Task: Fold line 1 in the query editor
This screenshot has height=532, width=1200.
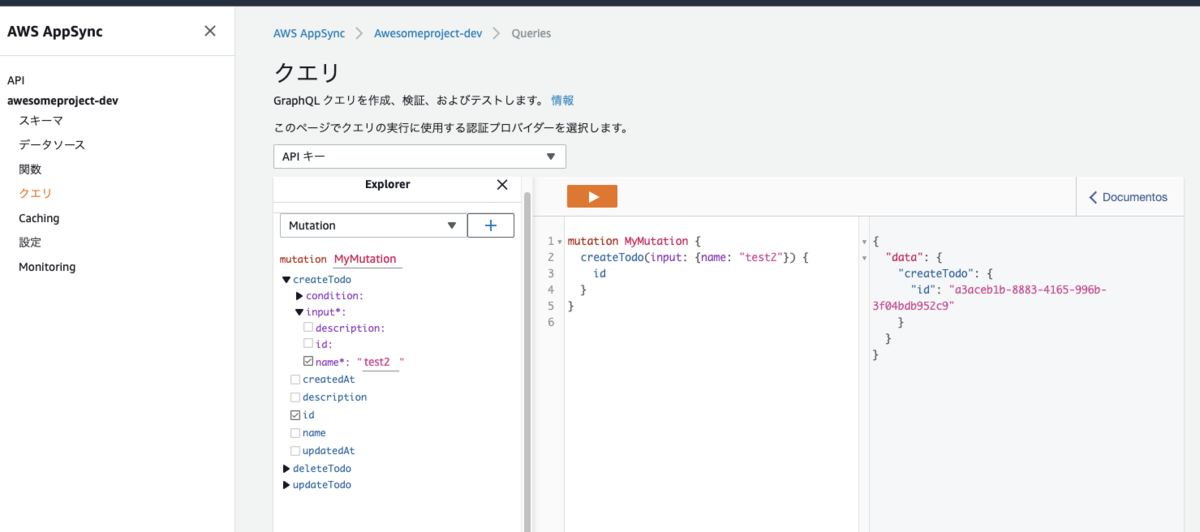Action: (x=559, y=242)
